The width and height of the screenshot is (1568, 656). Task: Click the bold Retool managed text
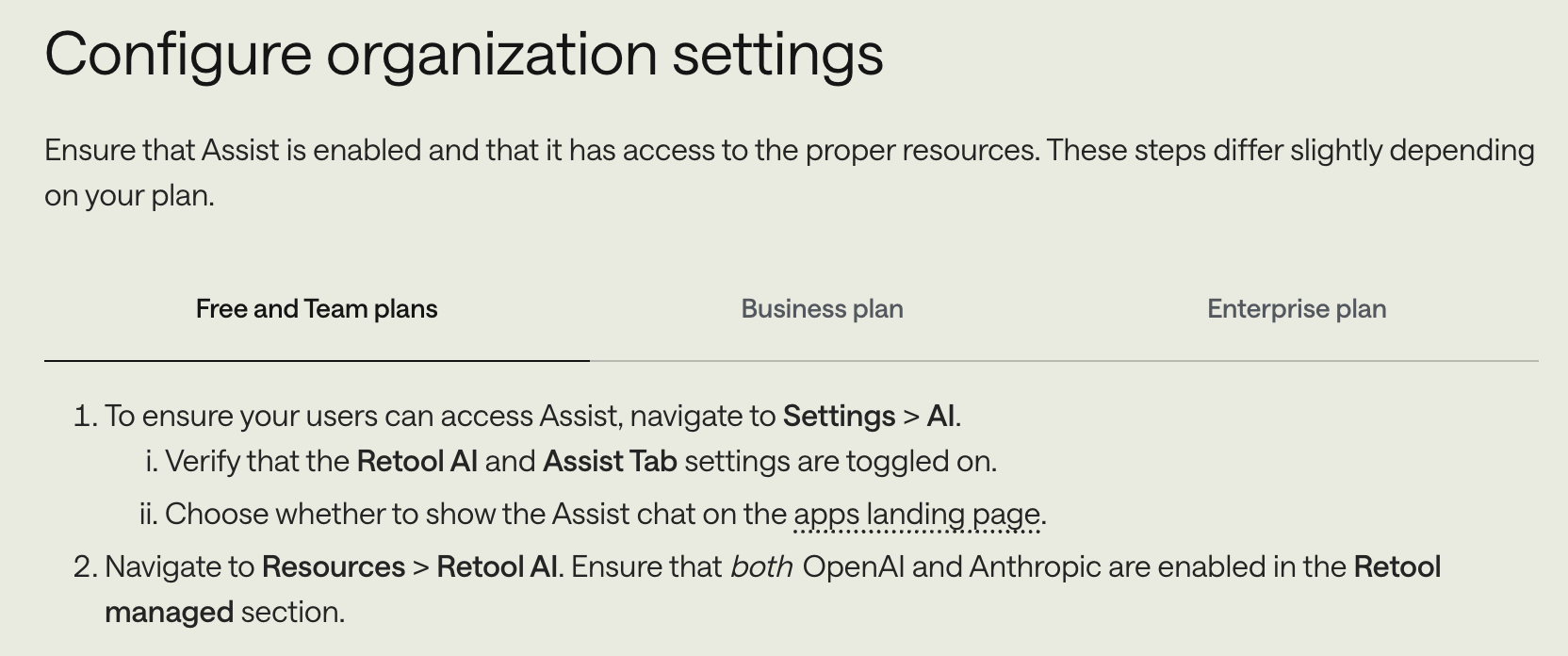pos(1396,567)
